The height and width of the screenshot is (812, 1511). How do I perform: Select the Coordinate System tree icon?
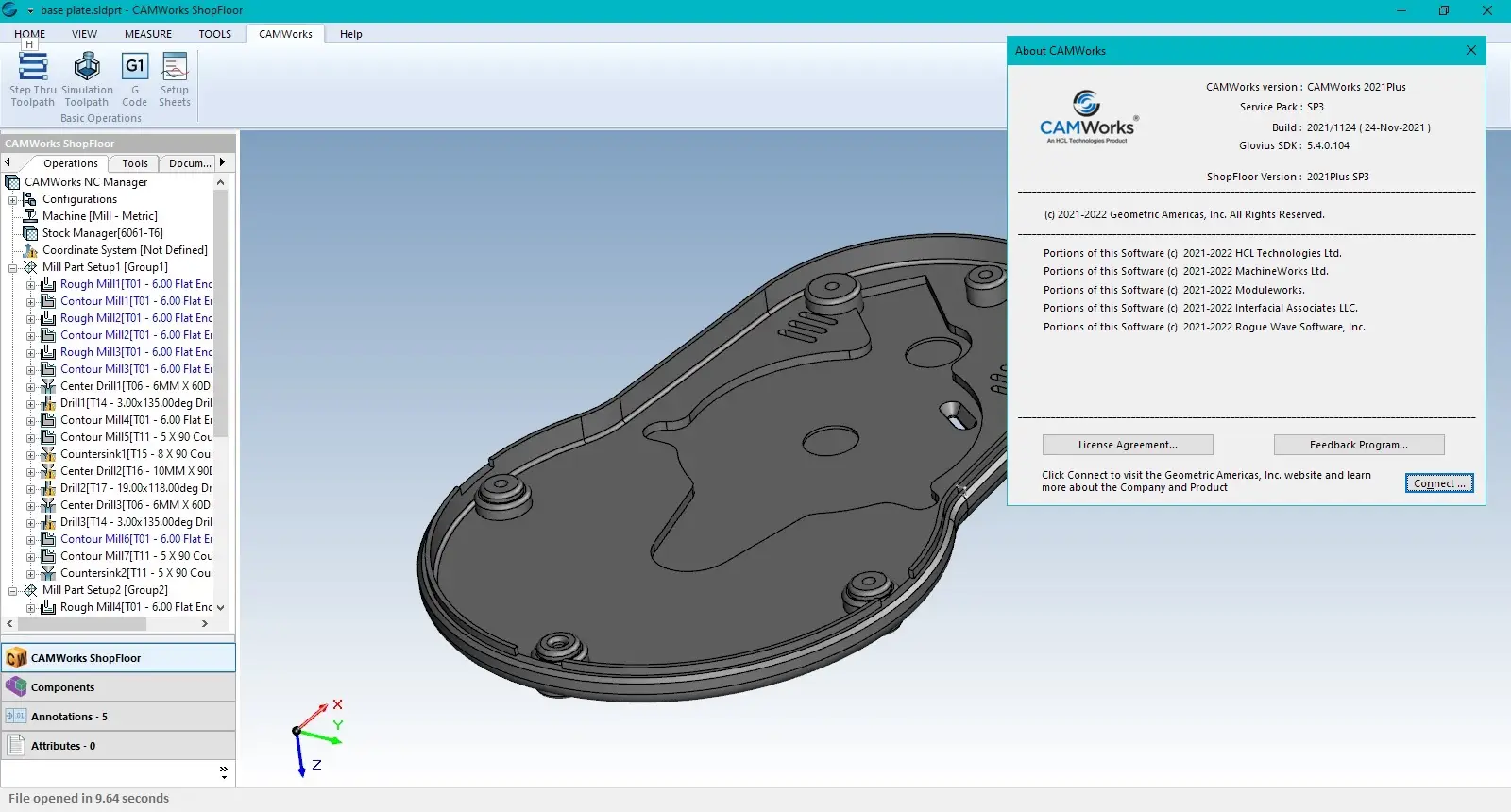coord(30,250)
